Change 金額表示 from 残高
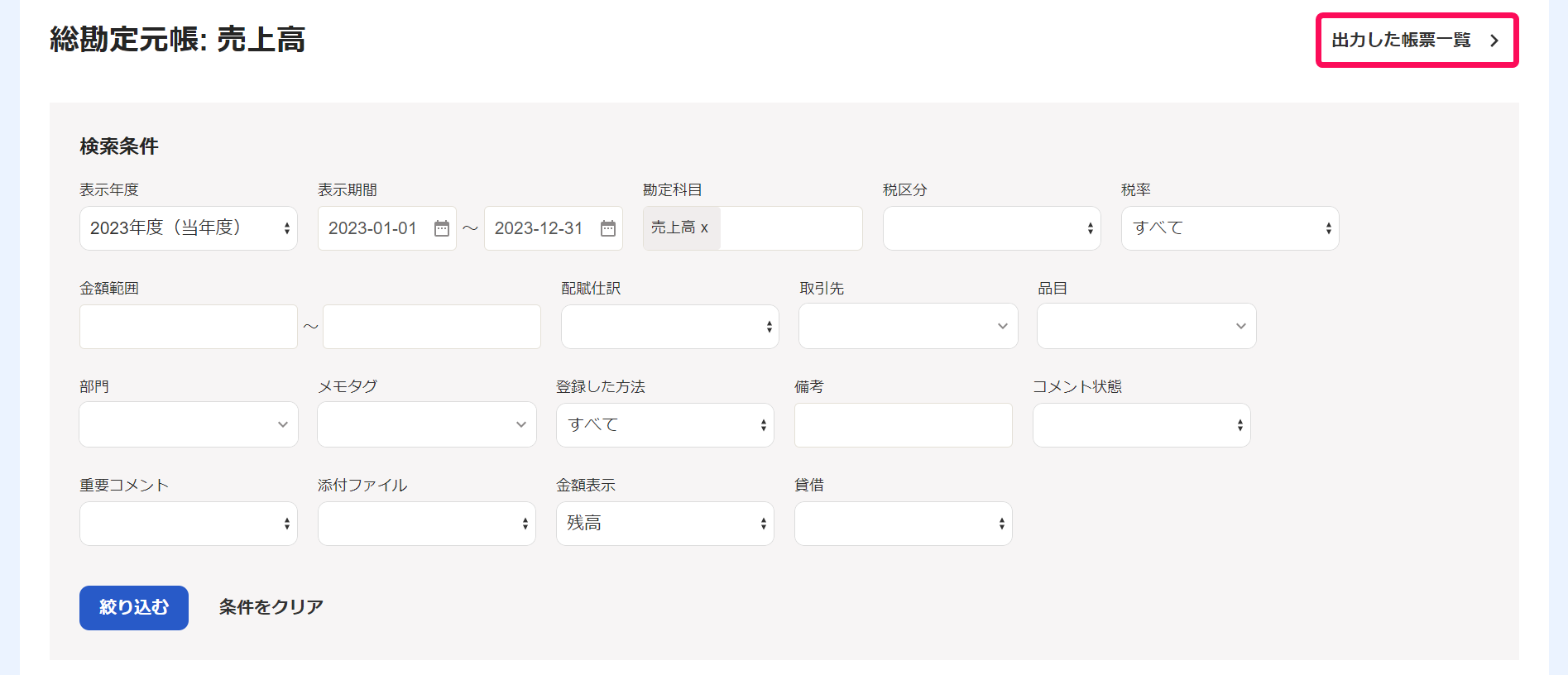 click(x=664, y=524)
